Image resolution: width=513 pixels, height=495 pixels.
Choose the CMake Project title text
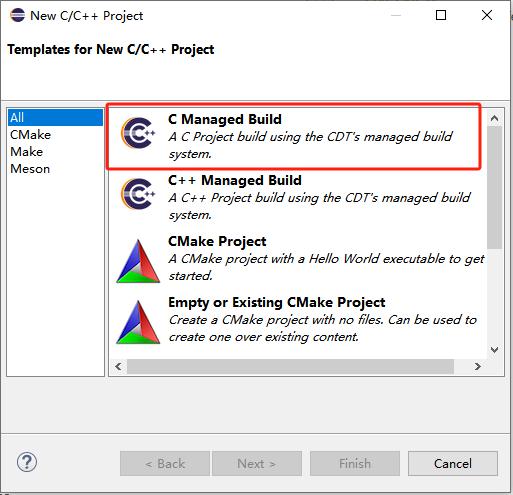[x=217, y=241]
